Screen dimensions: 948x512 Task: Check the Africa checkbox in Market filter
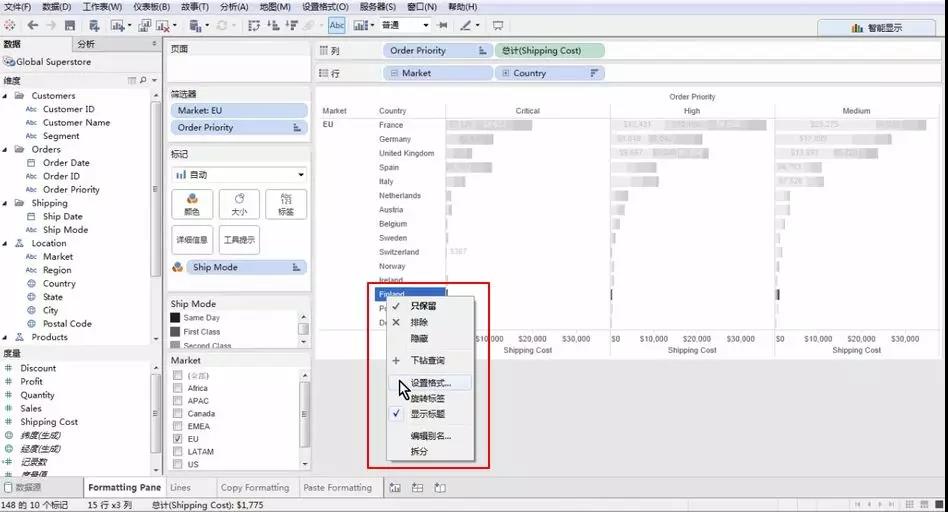(177, 388)
